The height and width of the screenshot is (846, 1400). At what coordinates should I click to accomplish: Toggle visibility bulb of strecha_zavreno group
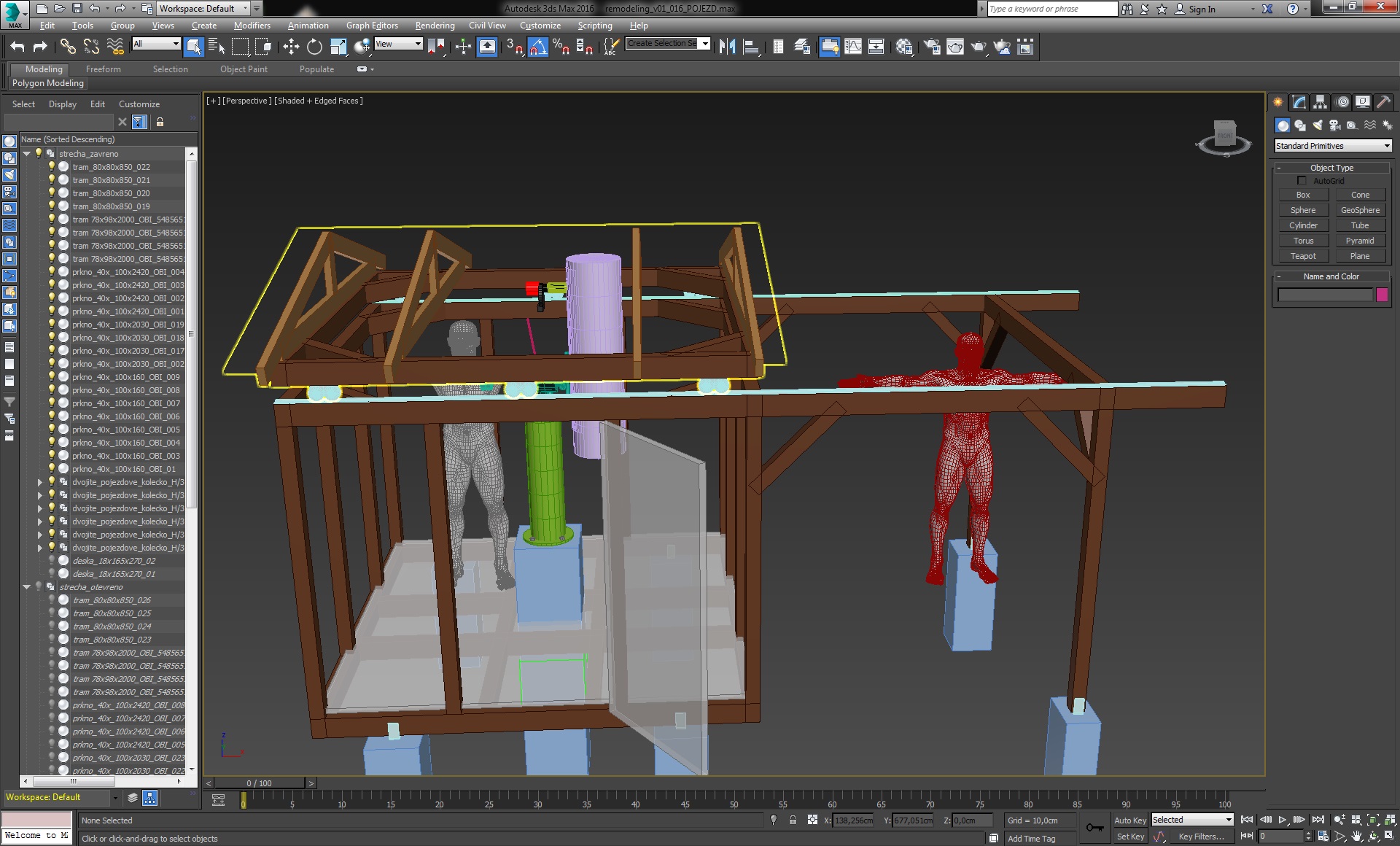39,153
